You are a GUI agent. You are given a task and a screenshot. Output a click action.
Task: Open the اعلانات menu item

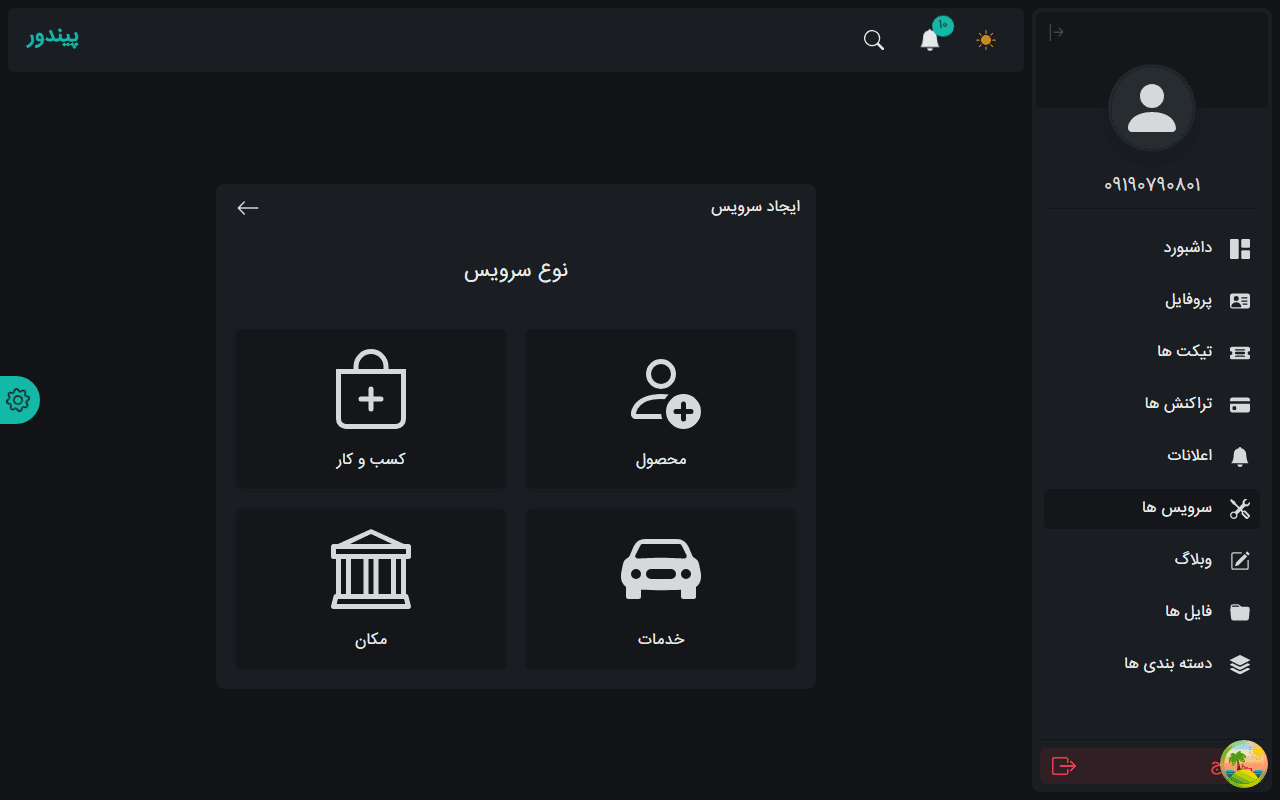[1152, 456]
